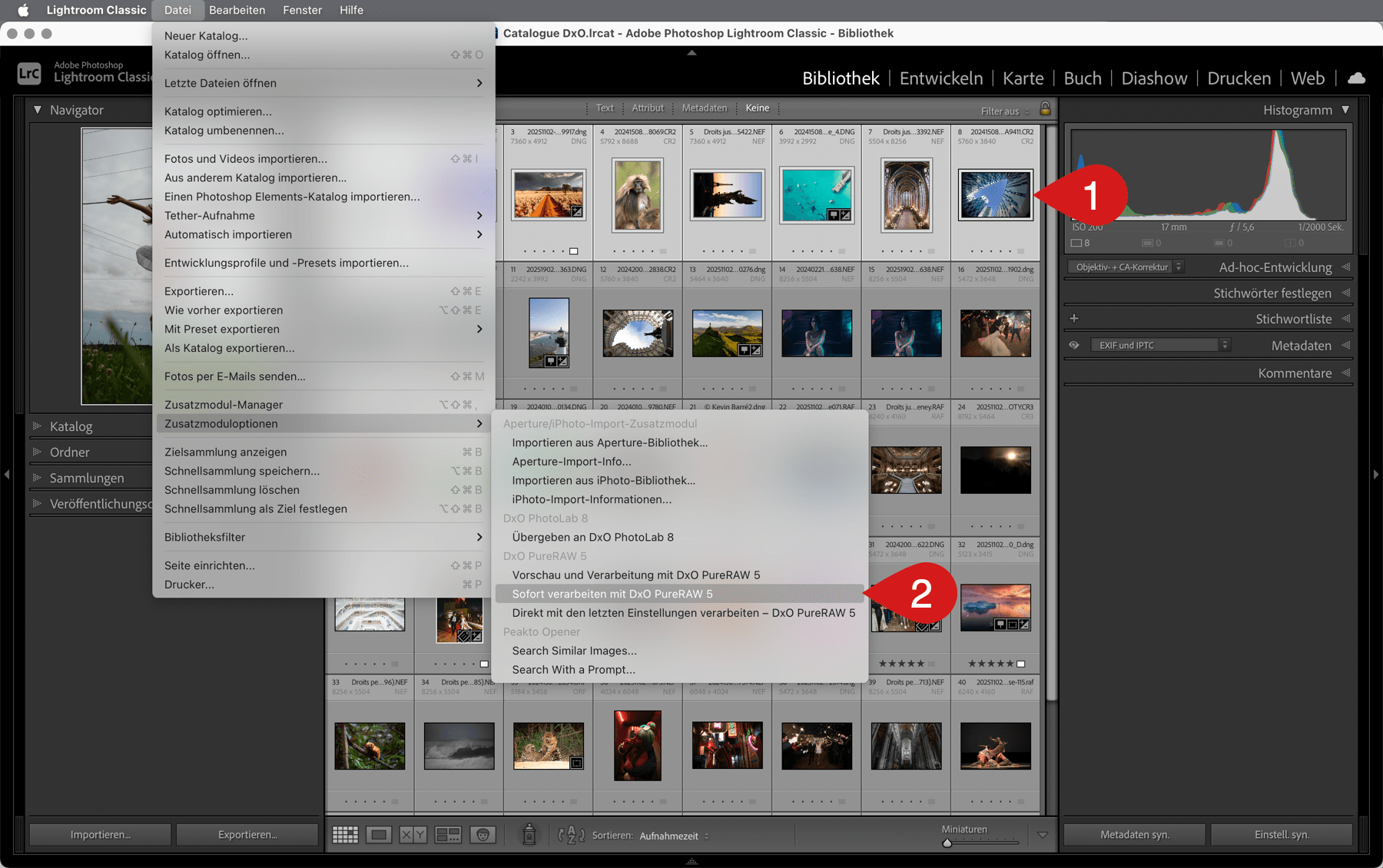Switch to the Diashow module
The width and height of the screenshot is (1383, 868).
coord(1154,78)
